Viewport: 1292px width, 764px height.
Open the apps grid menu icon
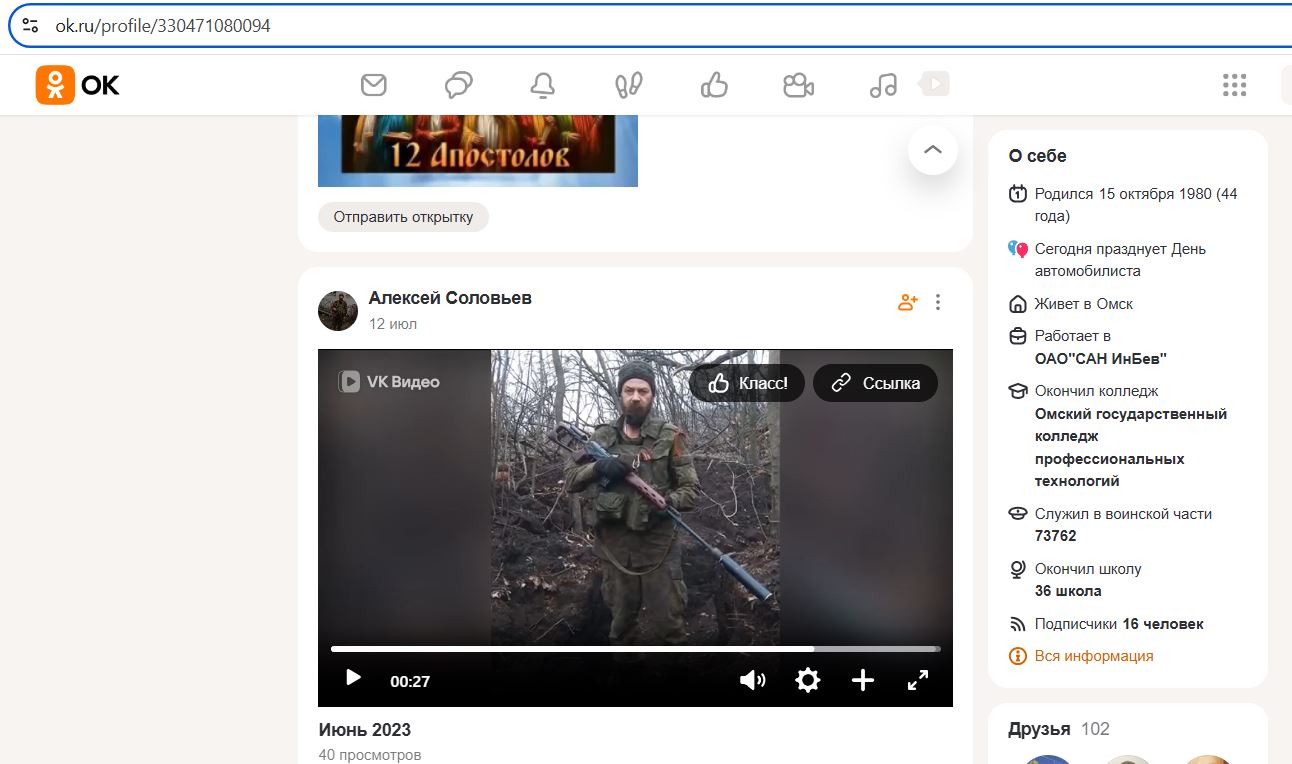[x=1235, y=85]
